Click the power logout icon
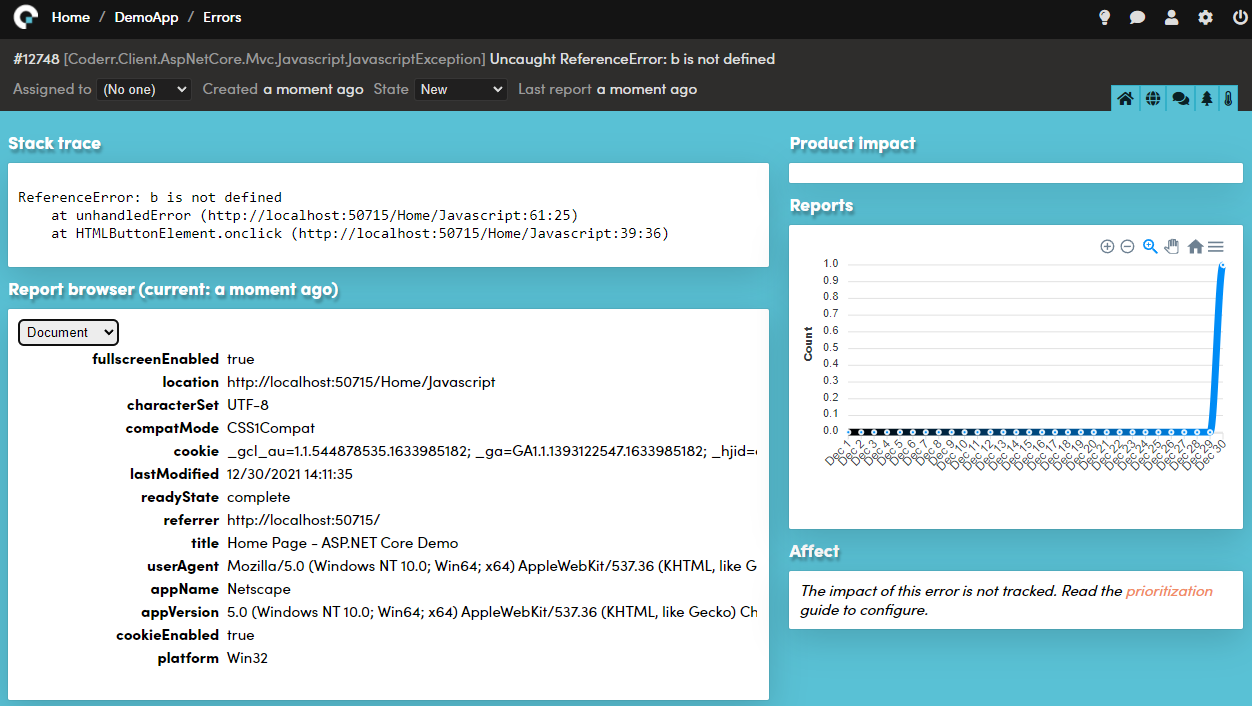 [1240, 17]
